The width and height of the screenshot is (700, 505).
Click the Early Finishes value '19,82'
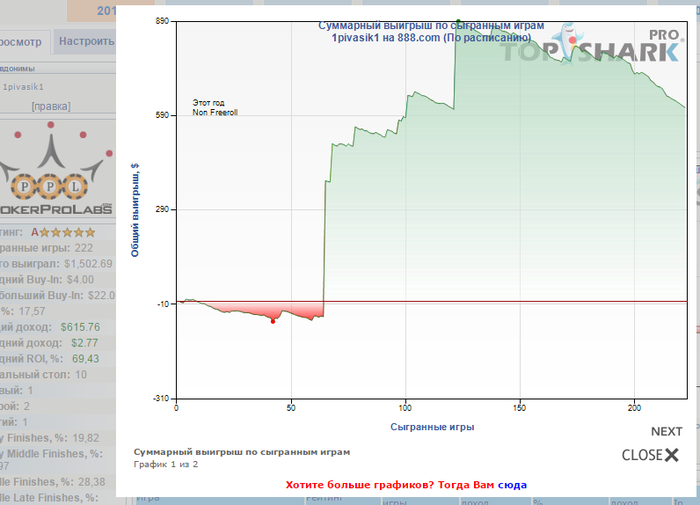[86, 438]
